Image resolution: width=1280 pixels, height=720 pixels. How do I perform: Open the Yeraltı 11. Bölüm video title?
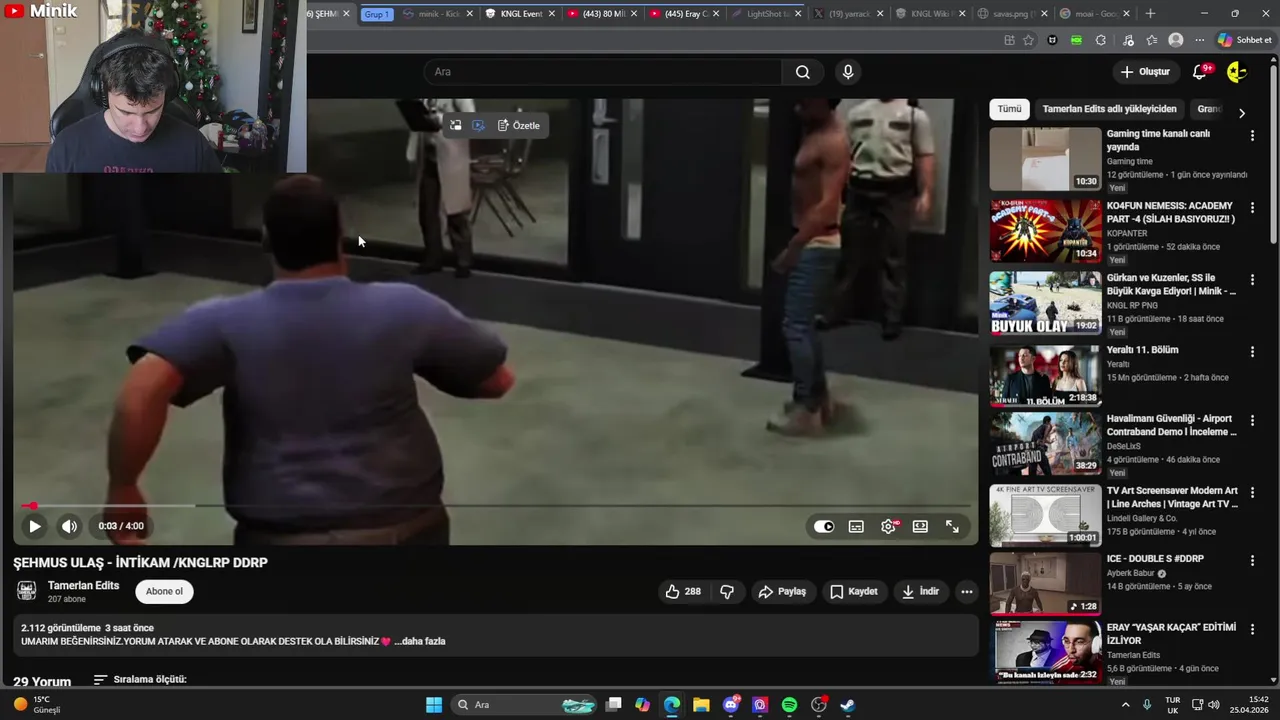pos(1142,350)
